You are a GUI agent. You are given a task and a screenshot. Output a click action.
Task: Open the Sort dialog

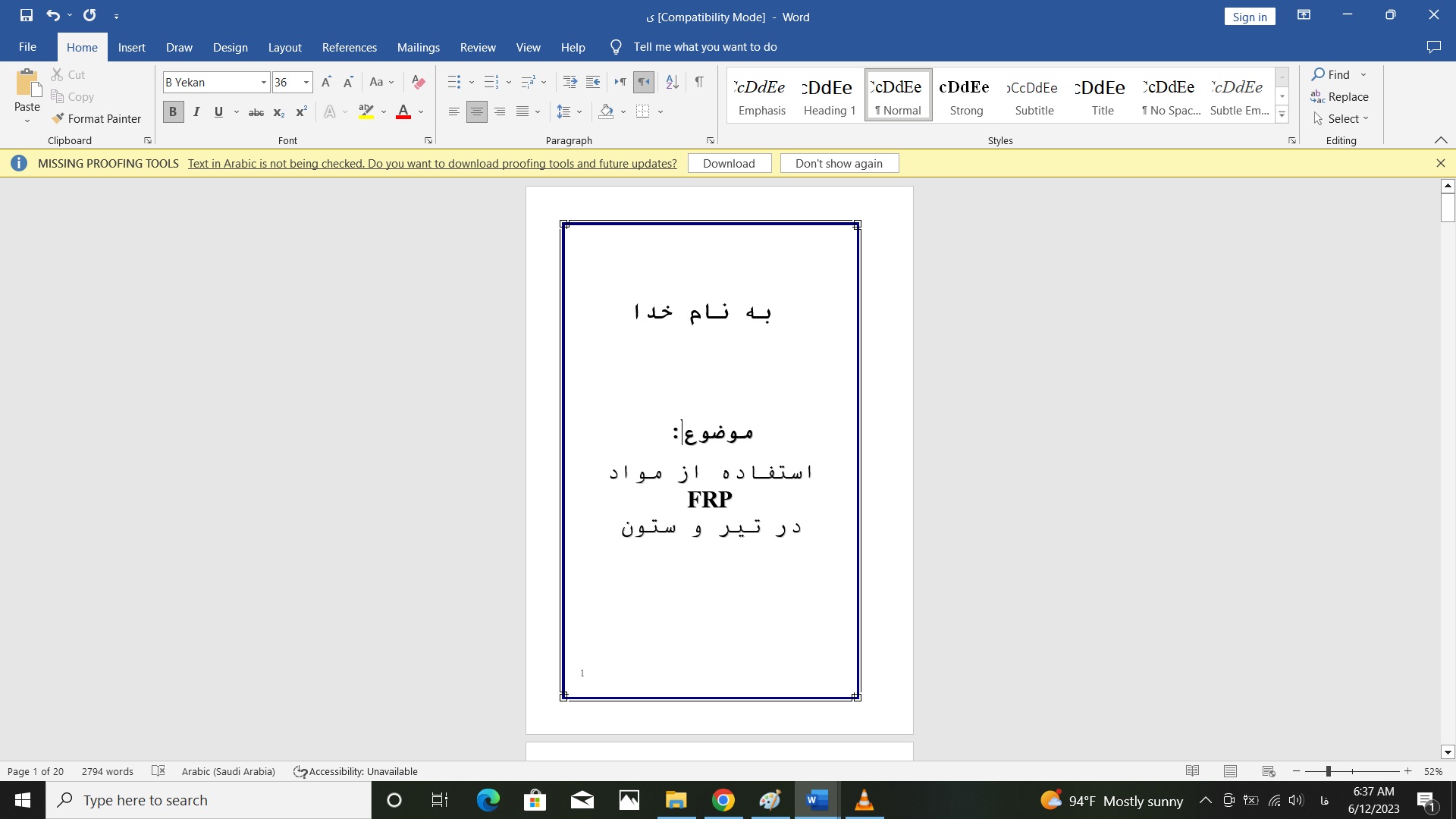[671, 82]
